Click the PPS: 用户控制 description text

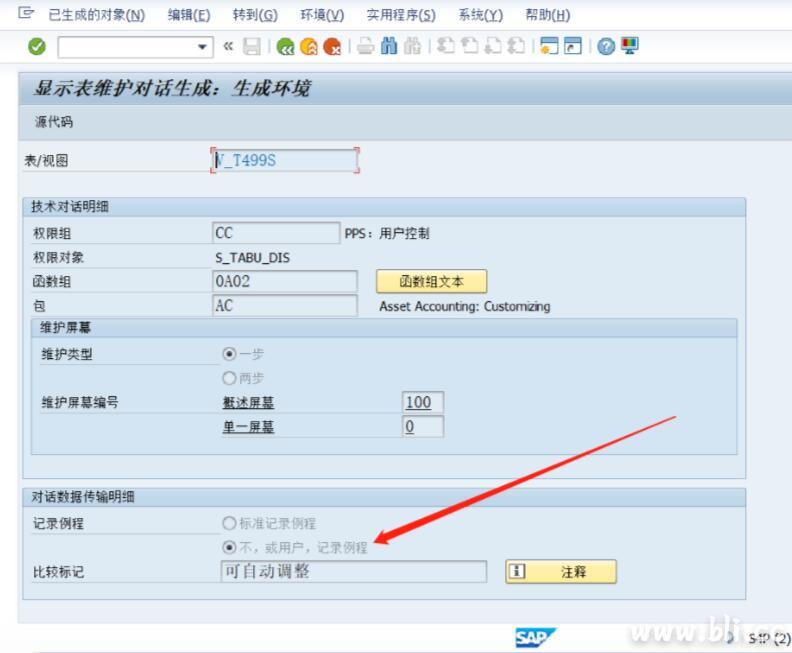(x=387, y=233)
